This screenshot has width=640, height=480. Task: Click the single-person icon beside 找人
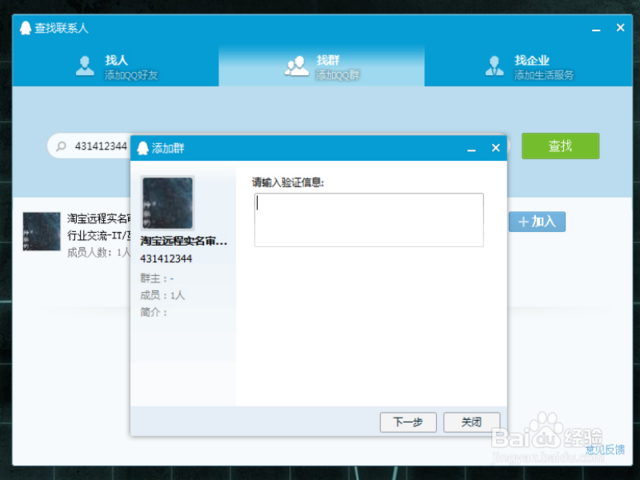click(85, 66)
